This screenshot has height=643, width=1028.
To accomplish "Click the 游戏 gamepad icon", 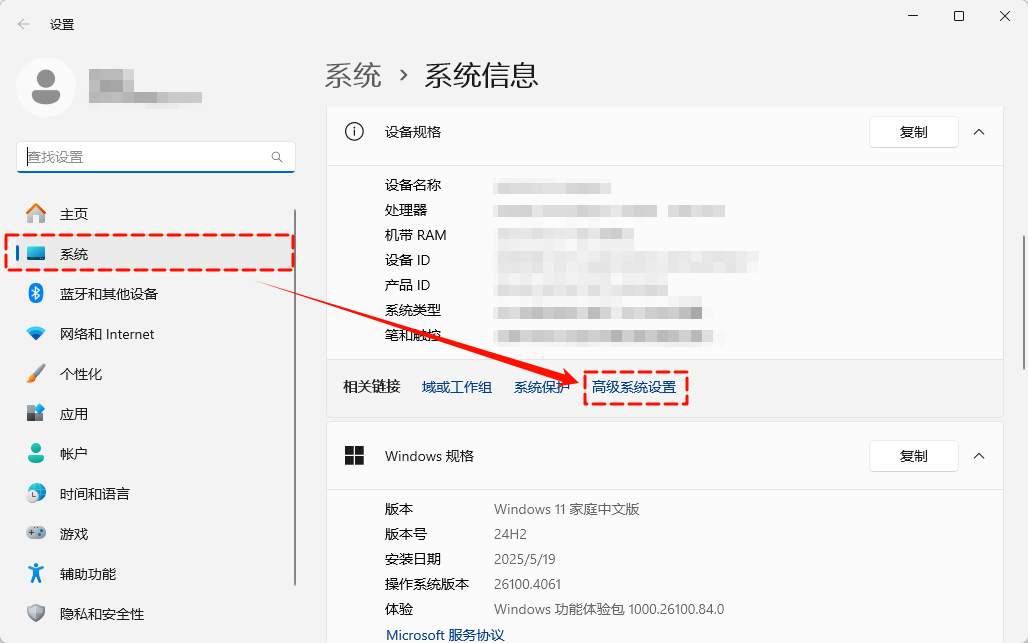I will click(36, 534).
